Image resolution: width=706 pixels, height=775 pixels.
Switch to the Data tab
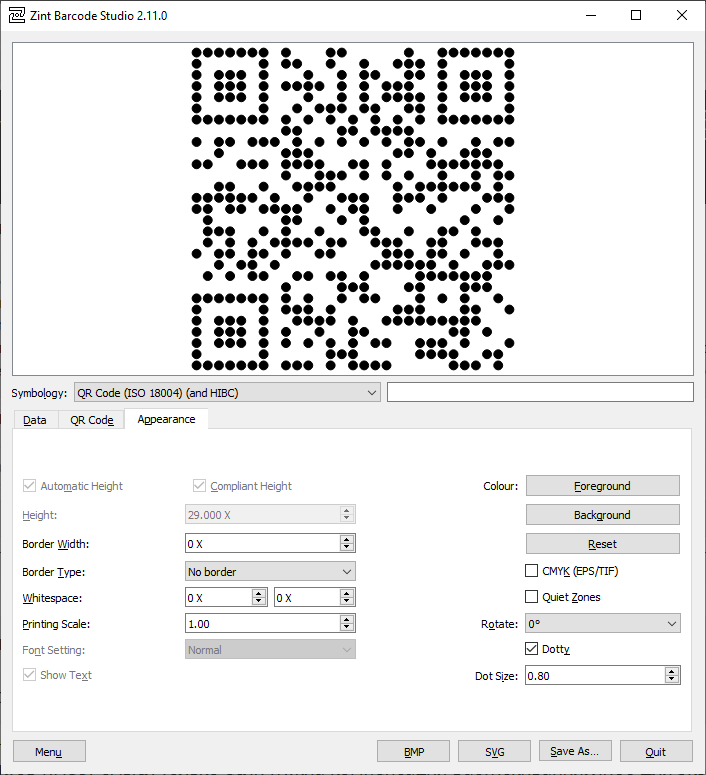coord(35,420)
